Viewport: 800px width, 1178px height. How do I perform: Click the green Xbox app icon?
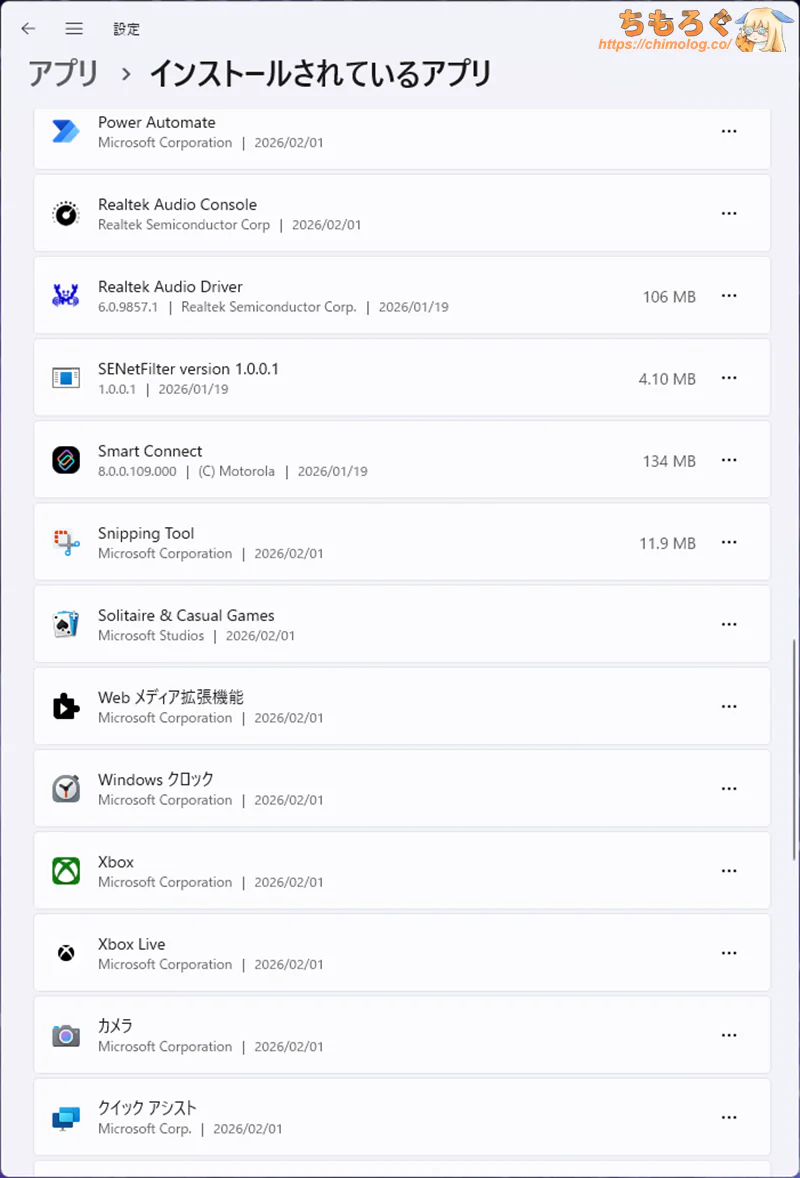click(x=66, y=871)
